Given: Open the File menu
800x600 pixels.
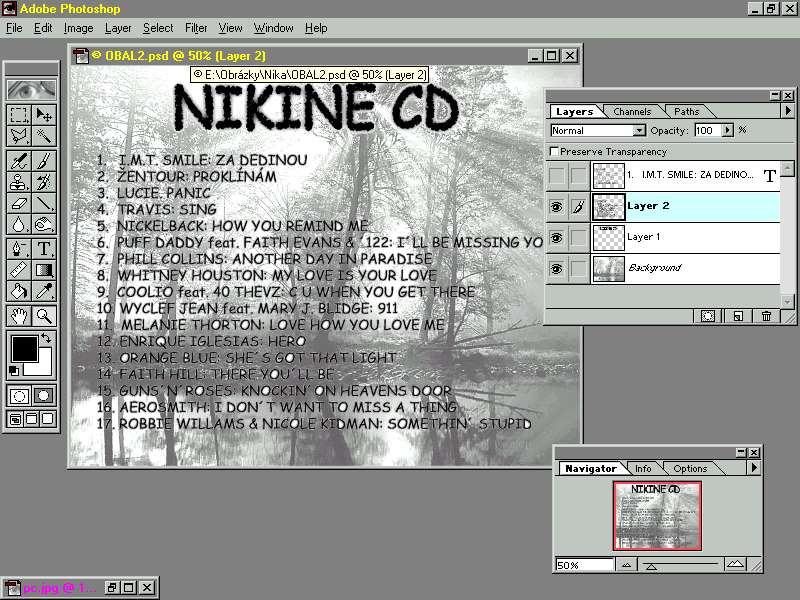Looking at the screenshot, I should pos(14,28).
